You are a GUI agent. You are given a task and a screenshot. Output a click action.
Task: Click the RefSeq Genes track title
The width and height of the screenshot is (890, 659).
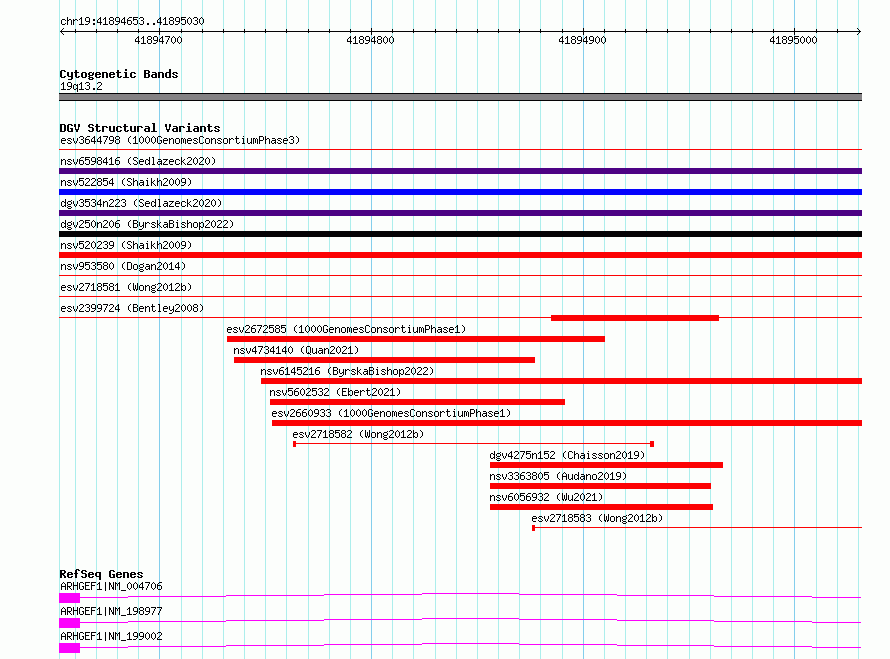(x=101, y=574)
